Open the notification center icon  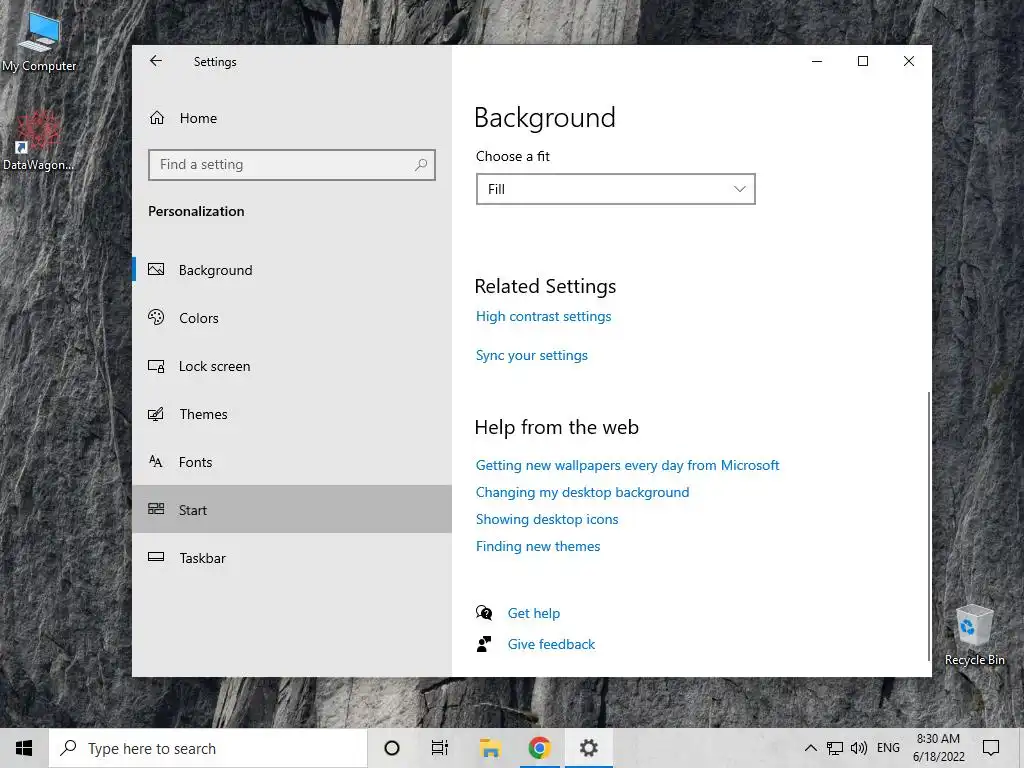tap(991, 748)
